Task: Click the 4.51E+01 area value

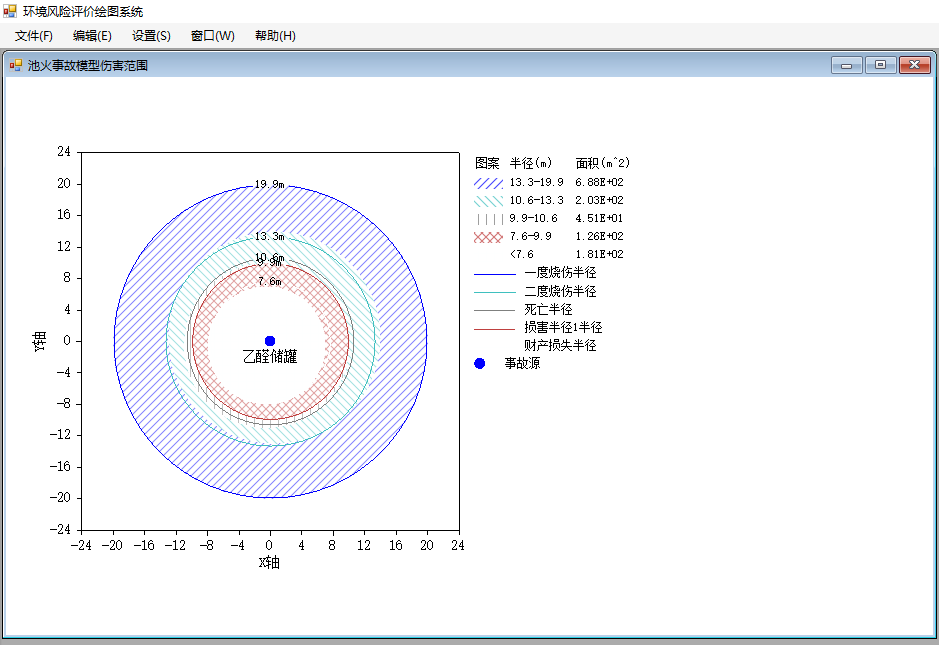Action: coord(599,218)
